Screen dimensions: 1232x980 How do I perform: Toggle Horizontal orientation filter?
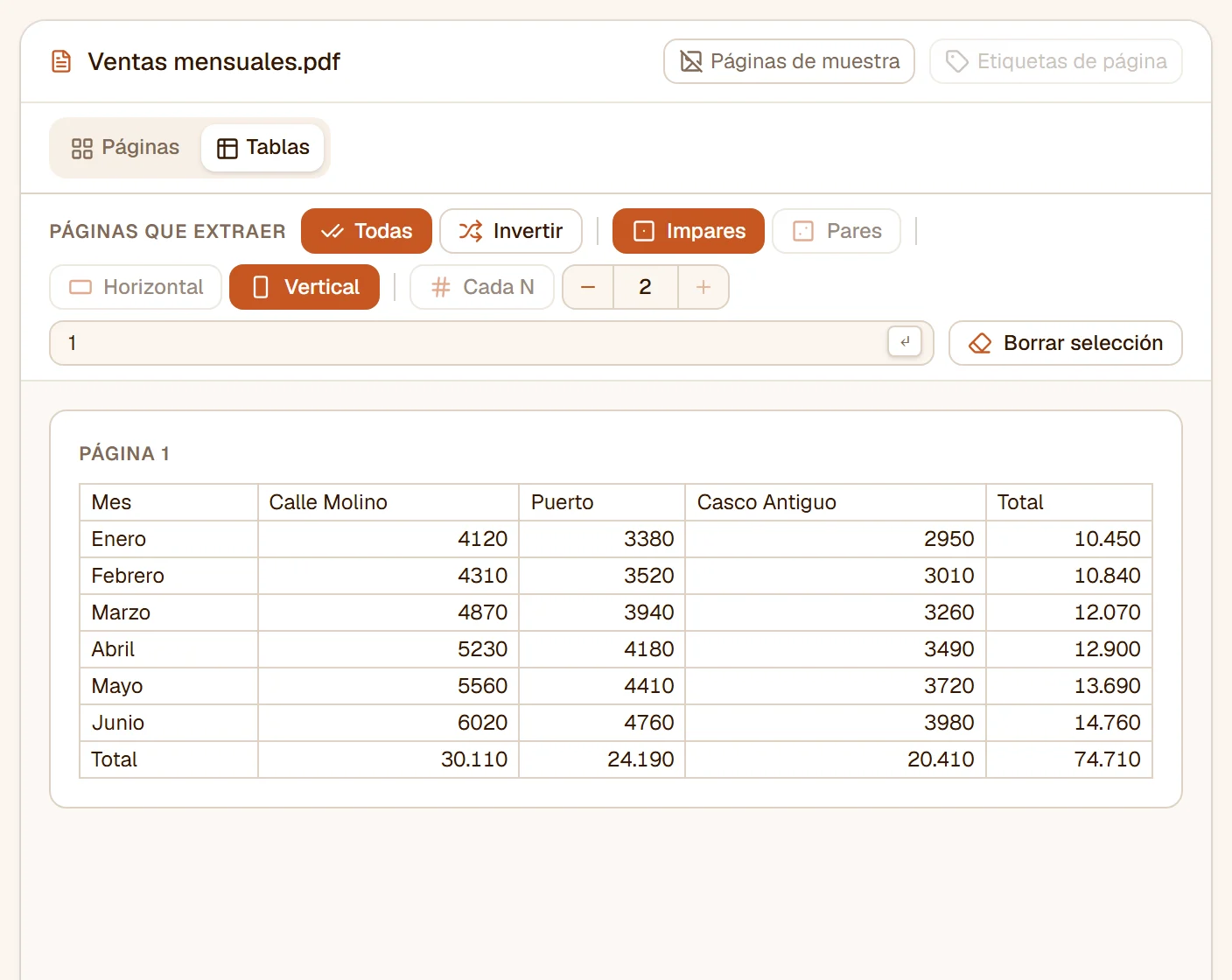click(x=136, y=287)
